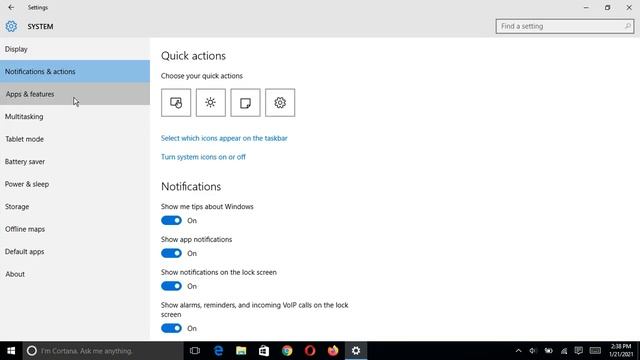The image size is (640, 360).
Task: Click the Cortana circle icon
Action: click(32, 351)
